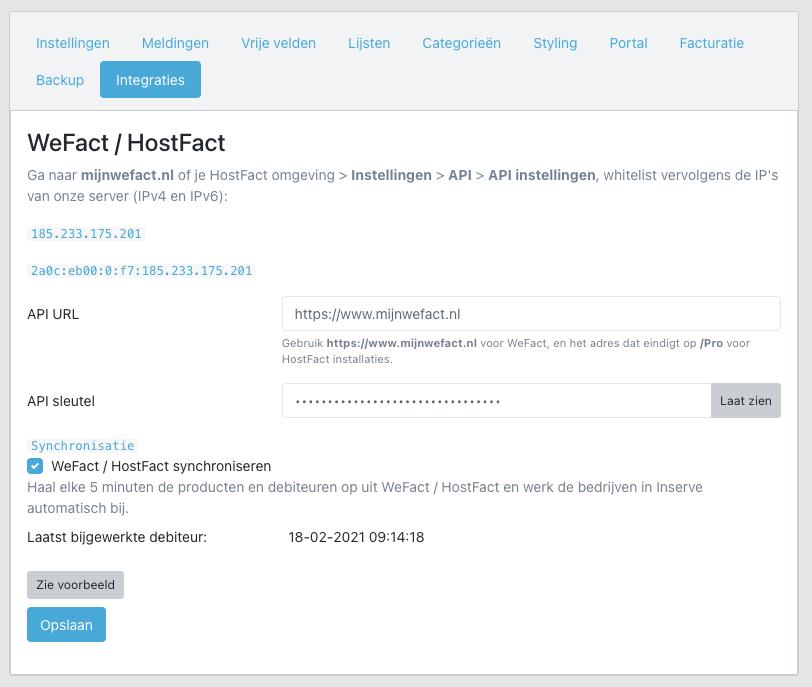Screen dimensions: 812x687
Task: Click the timestamp 18-02-2021 09:14:18
Action: (356, 537)
